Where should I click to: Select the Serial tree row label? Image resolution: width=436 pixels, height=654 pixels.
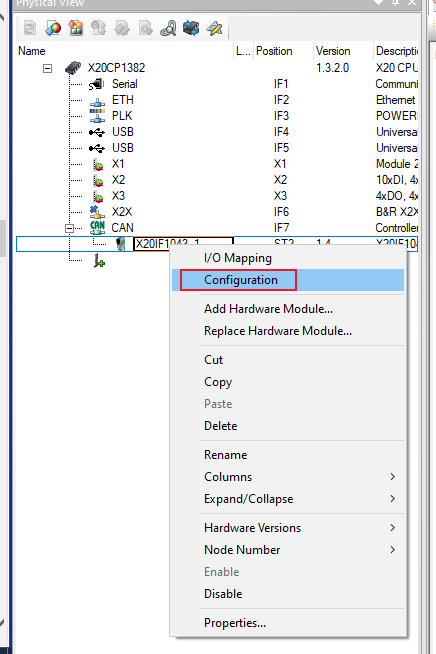click(124, 84)
